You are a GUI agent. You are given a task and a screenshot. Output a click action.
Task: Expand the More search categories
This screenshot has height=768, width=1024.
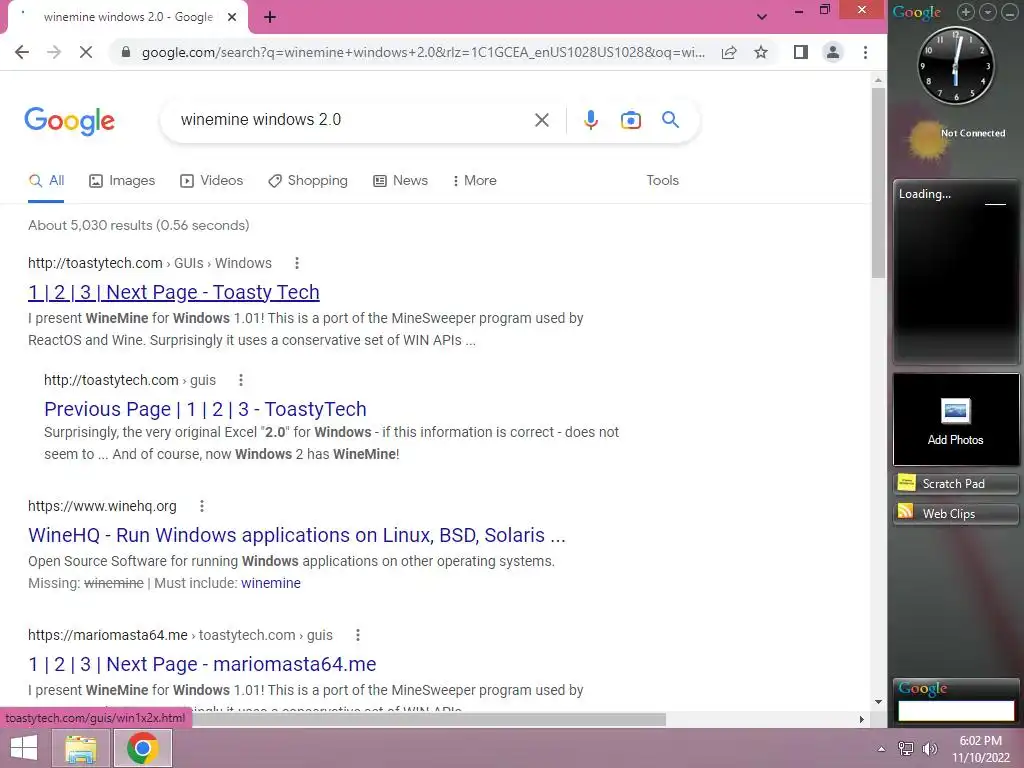(x=474, y=181)
